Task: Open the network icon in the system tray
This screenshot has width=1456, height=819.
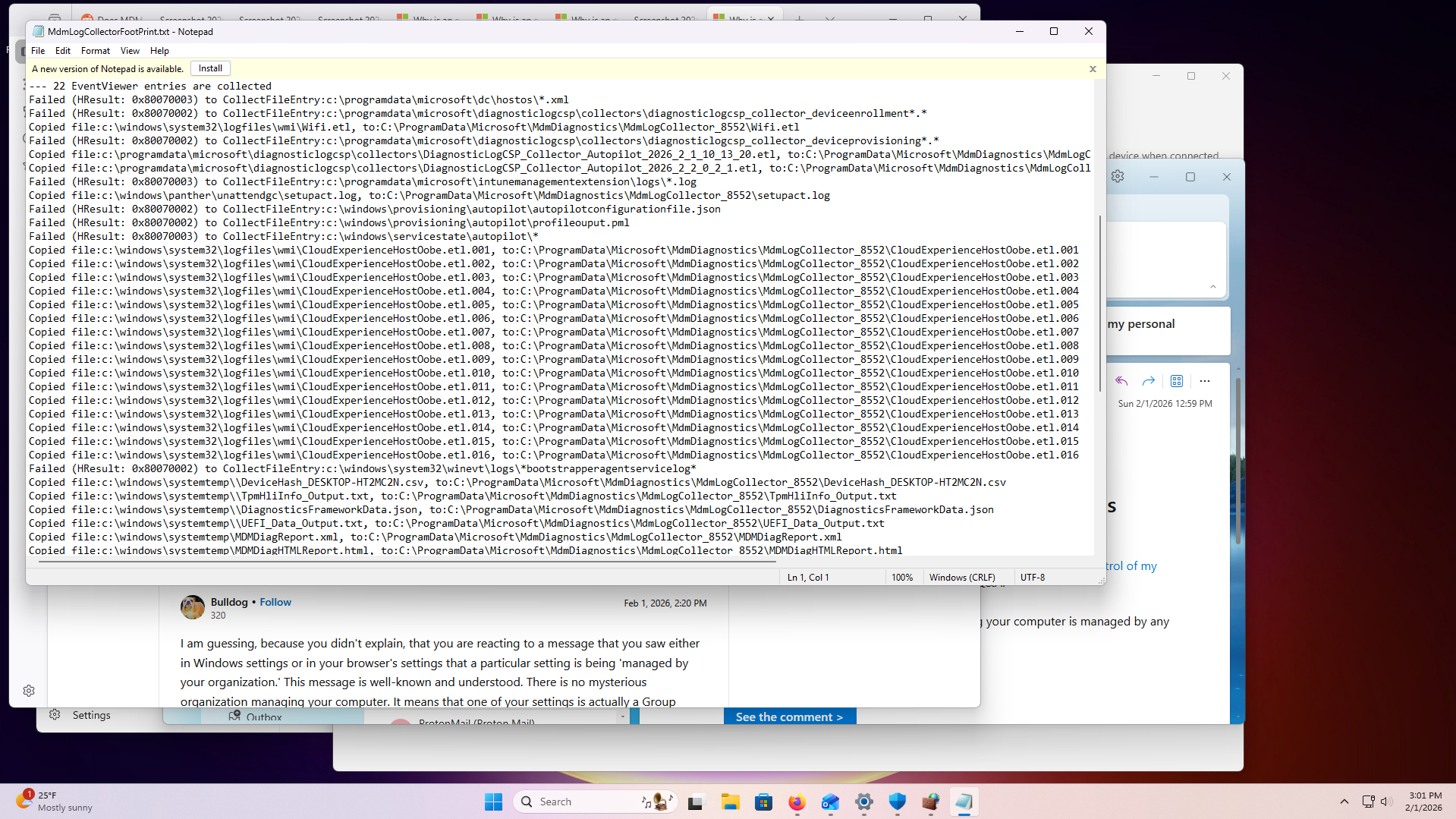Action: point(1368,802)
